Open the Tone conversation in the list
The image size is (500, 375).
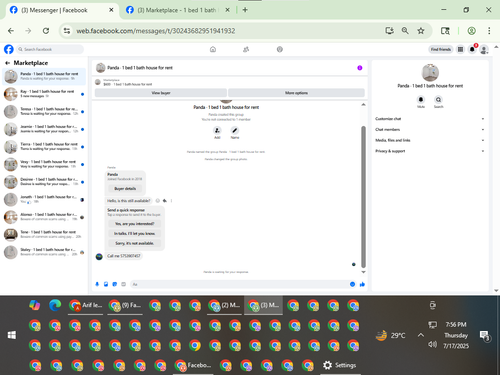coord(44,235)
